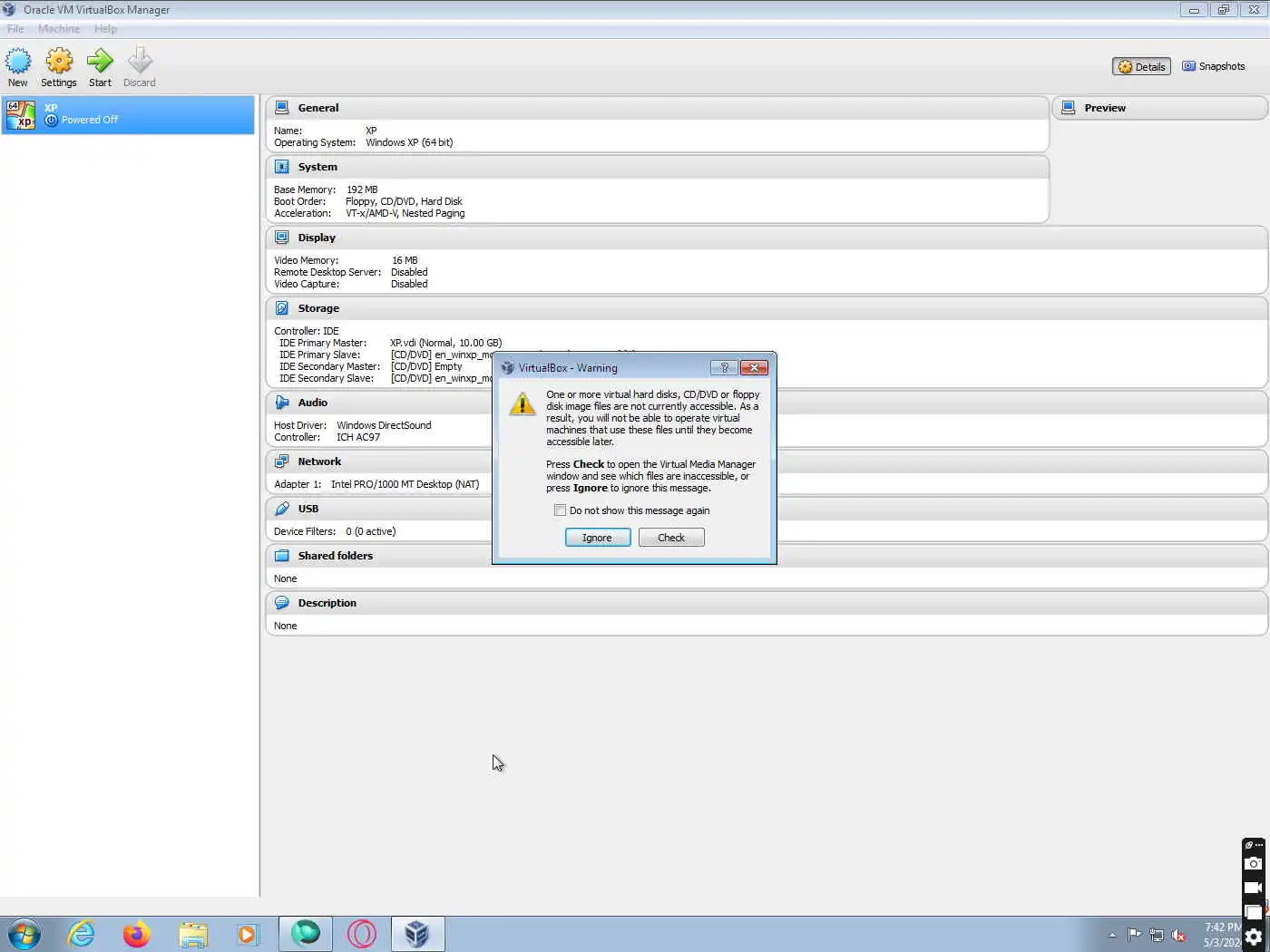
Task: Click the System section header title
Action: tap(317, 167)
